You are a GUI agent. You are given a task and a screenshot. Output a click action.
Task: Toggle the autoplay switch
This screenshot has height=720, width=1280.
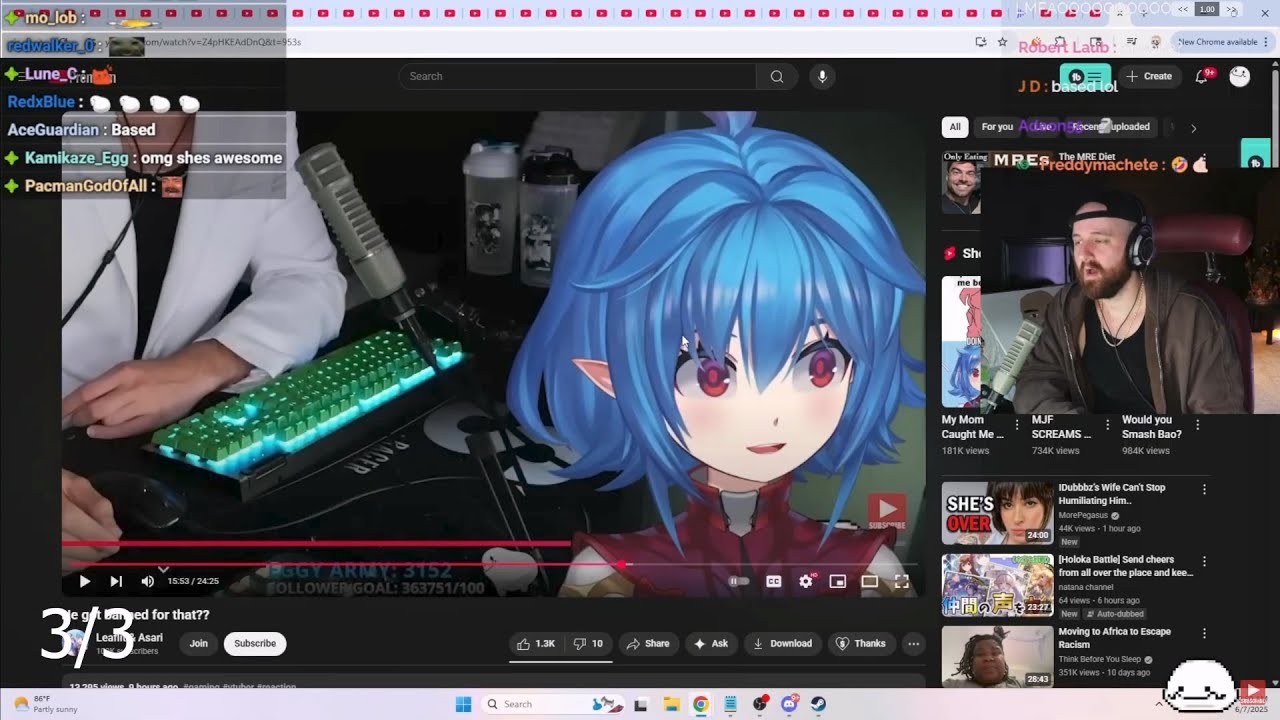point(739,581)
